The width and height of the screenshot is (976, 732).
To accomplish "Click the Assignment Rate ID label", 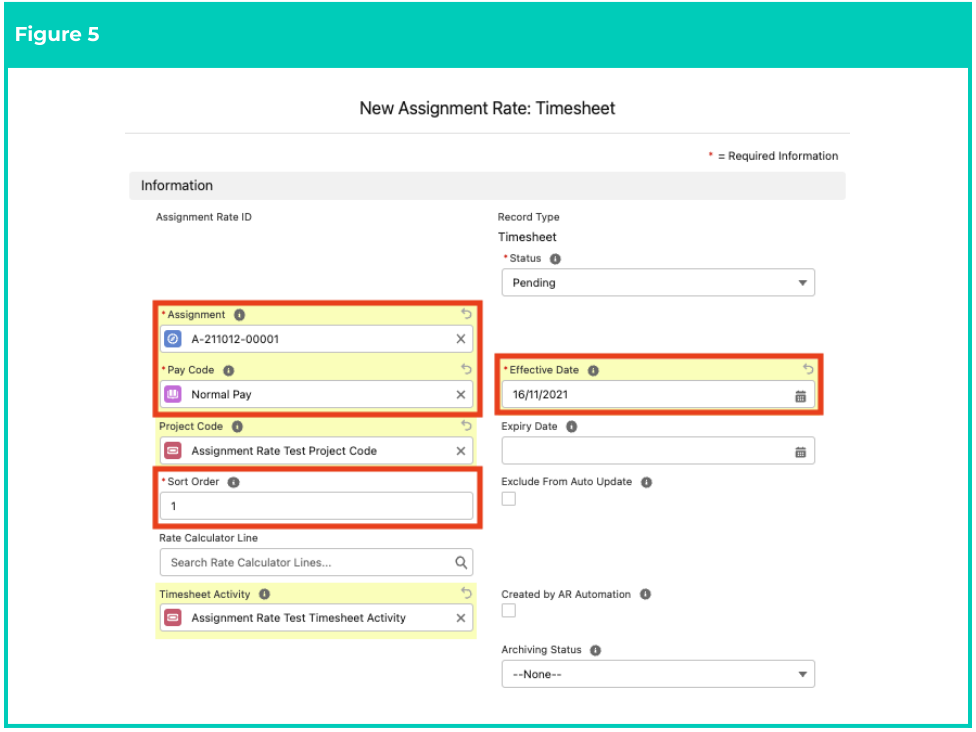I will tap(204, 217).
